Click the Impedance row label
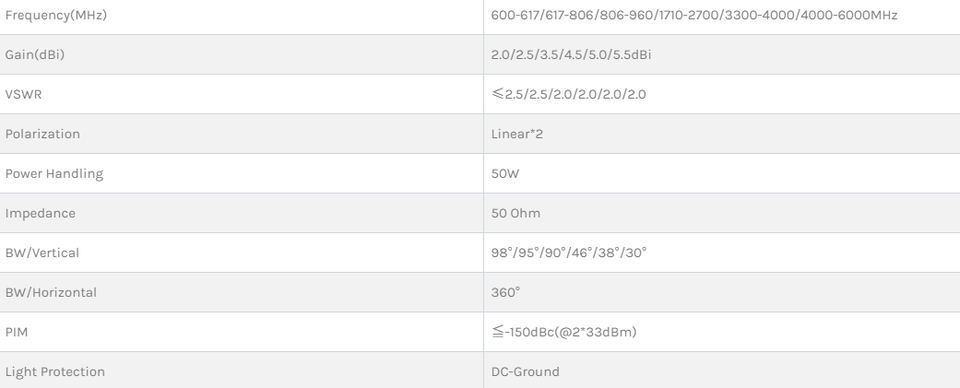 (x=40, y=214)
